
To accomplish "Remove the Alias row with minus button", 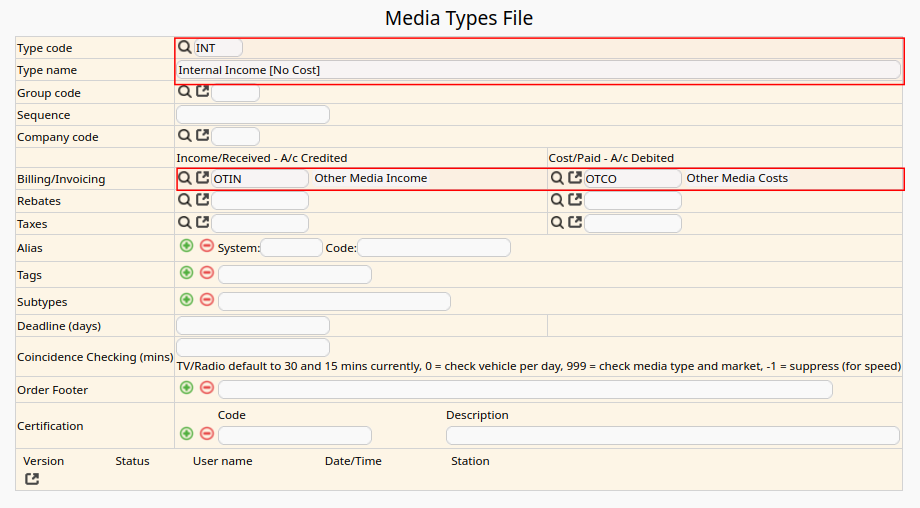I will click(x=207, y=246).
